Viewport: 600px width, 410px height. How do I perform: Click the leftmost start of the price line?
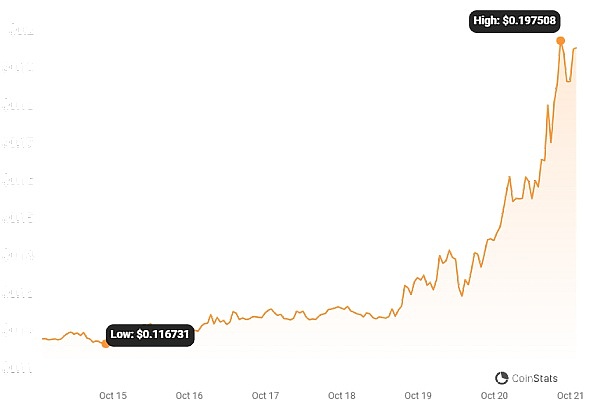pyautogui.click(x=43, y=339)
